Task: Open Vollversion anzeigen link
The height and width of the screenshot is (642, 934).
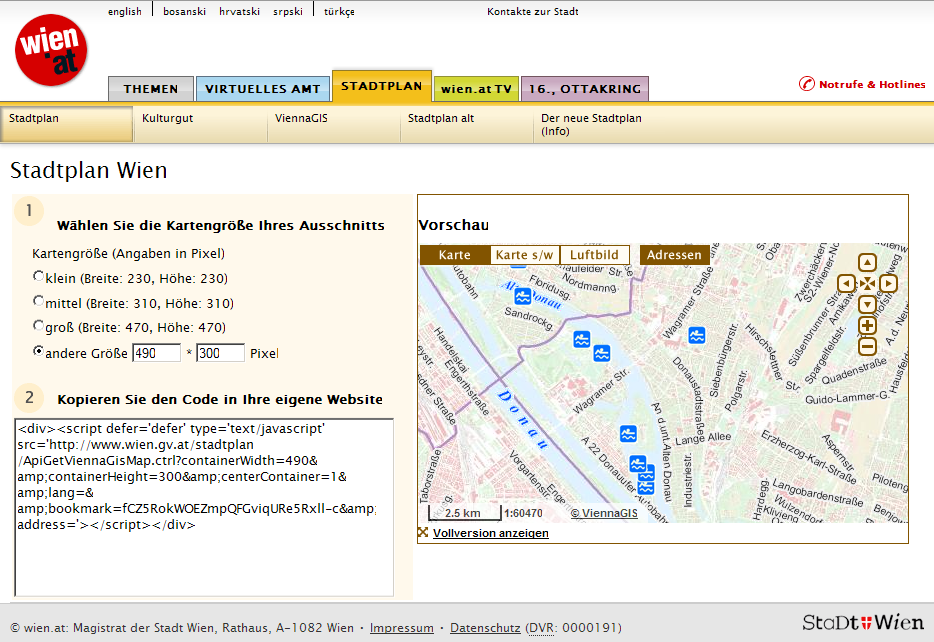Action: coord(490,534)
